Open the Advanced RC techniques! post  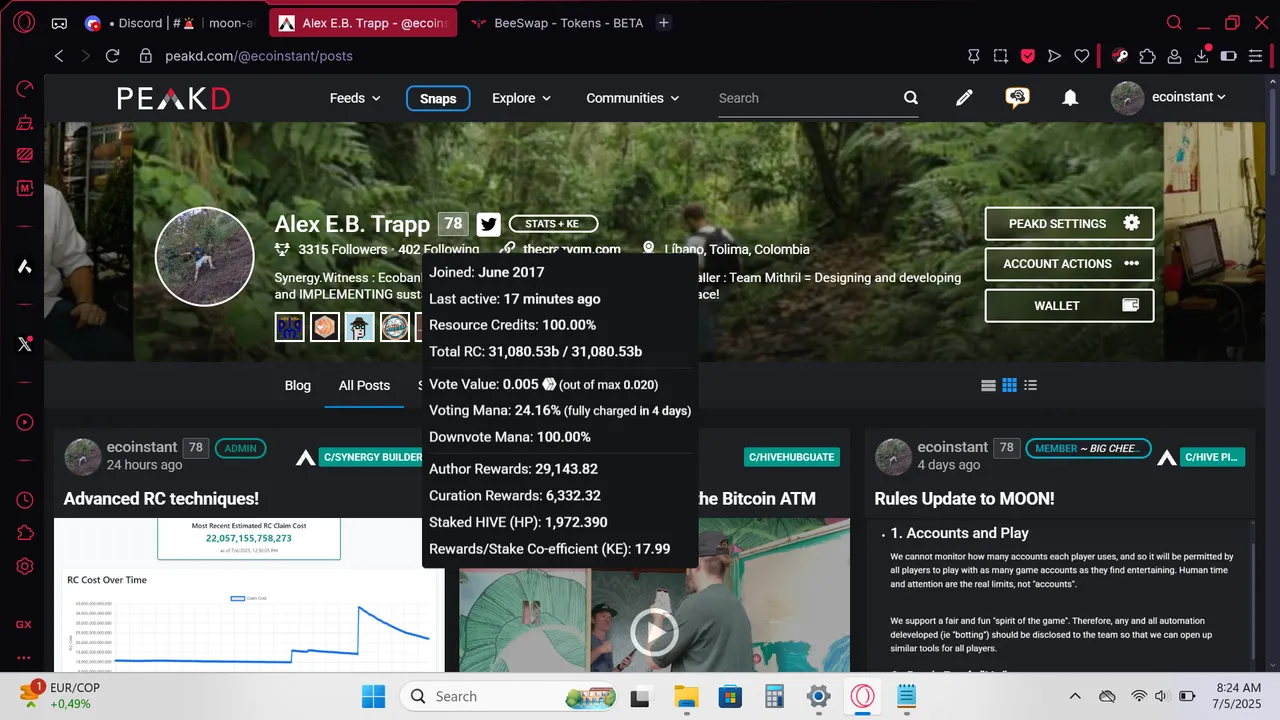pyautogui.click(x=161, y=498)
